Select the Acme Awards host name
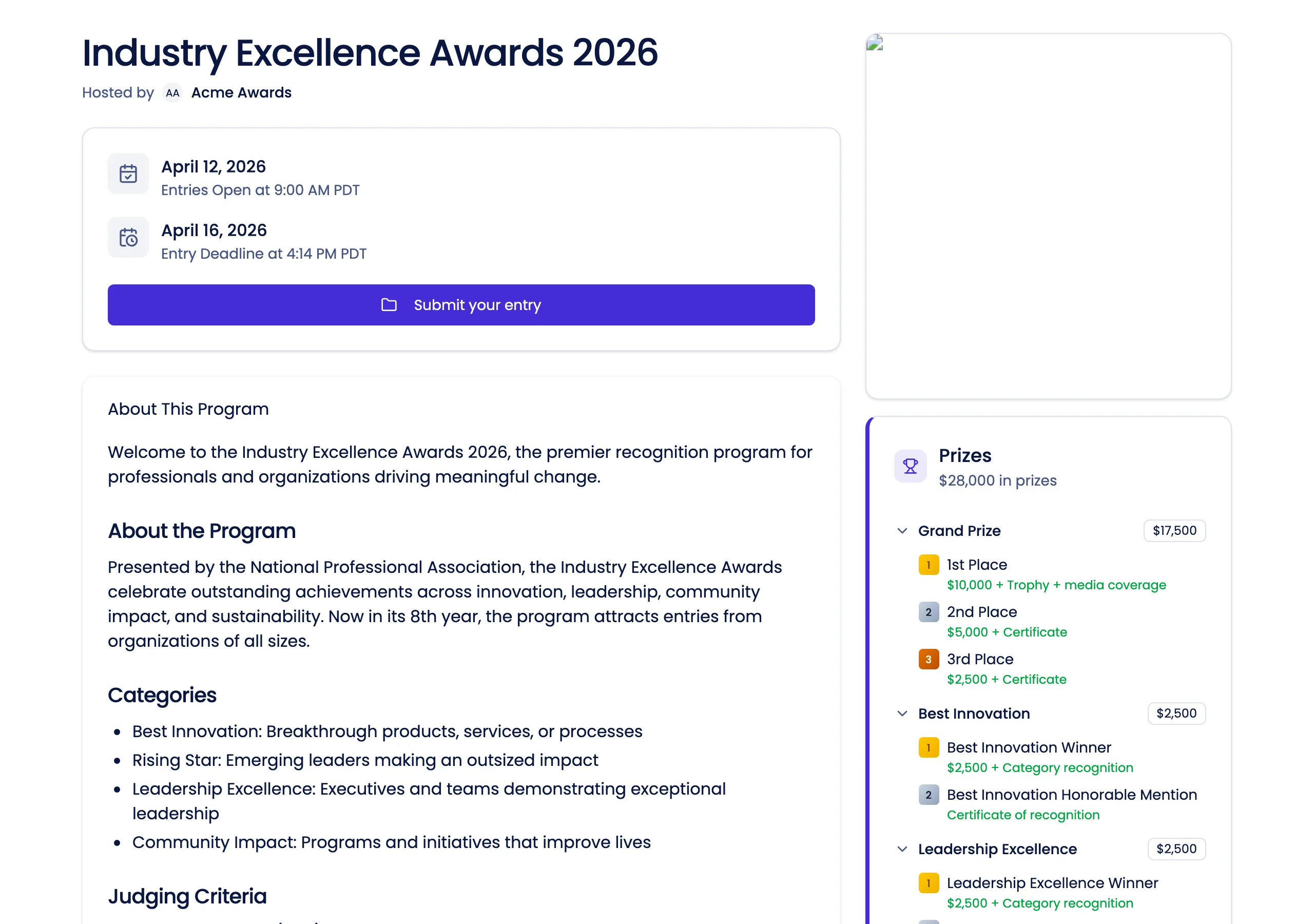The width and height of the screenshot is (1314, 924). 241,92
